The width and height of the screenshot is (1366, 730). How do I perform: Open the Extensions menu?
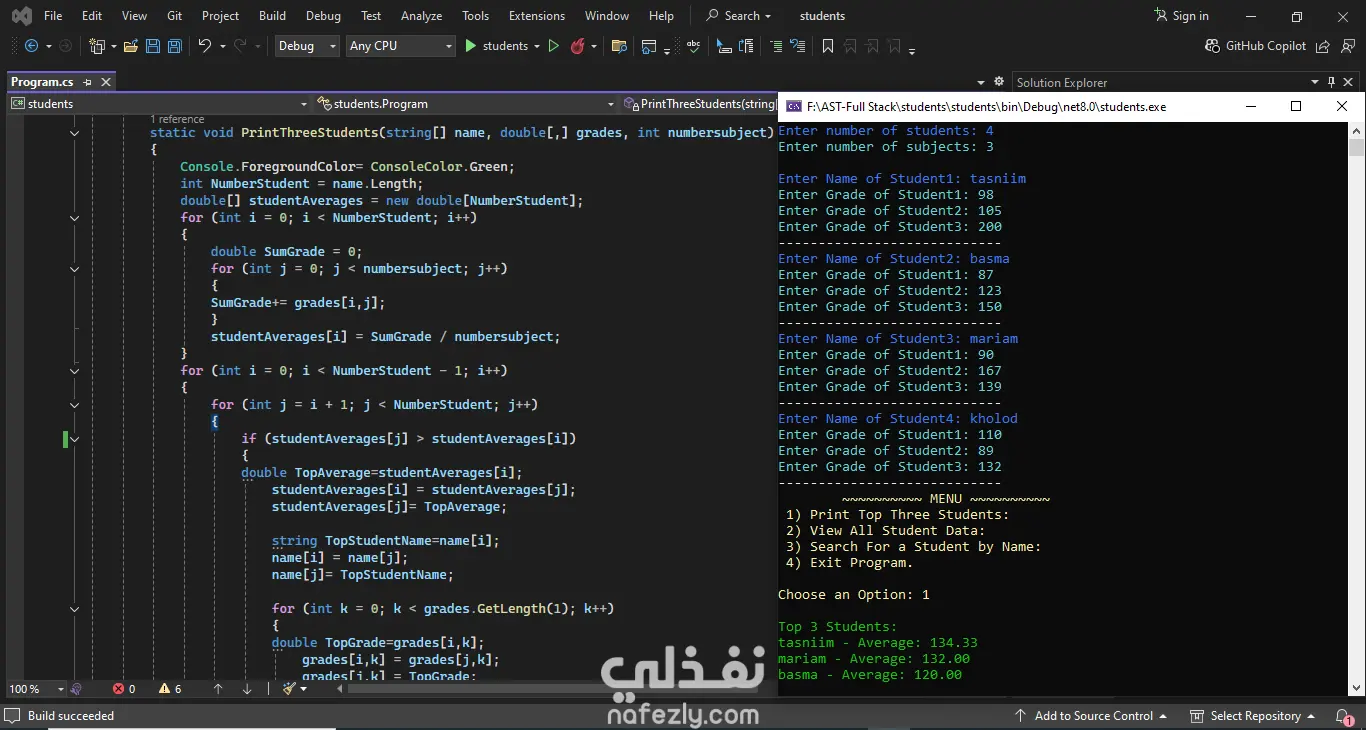[537, 16]
